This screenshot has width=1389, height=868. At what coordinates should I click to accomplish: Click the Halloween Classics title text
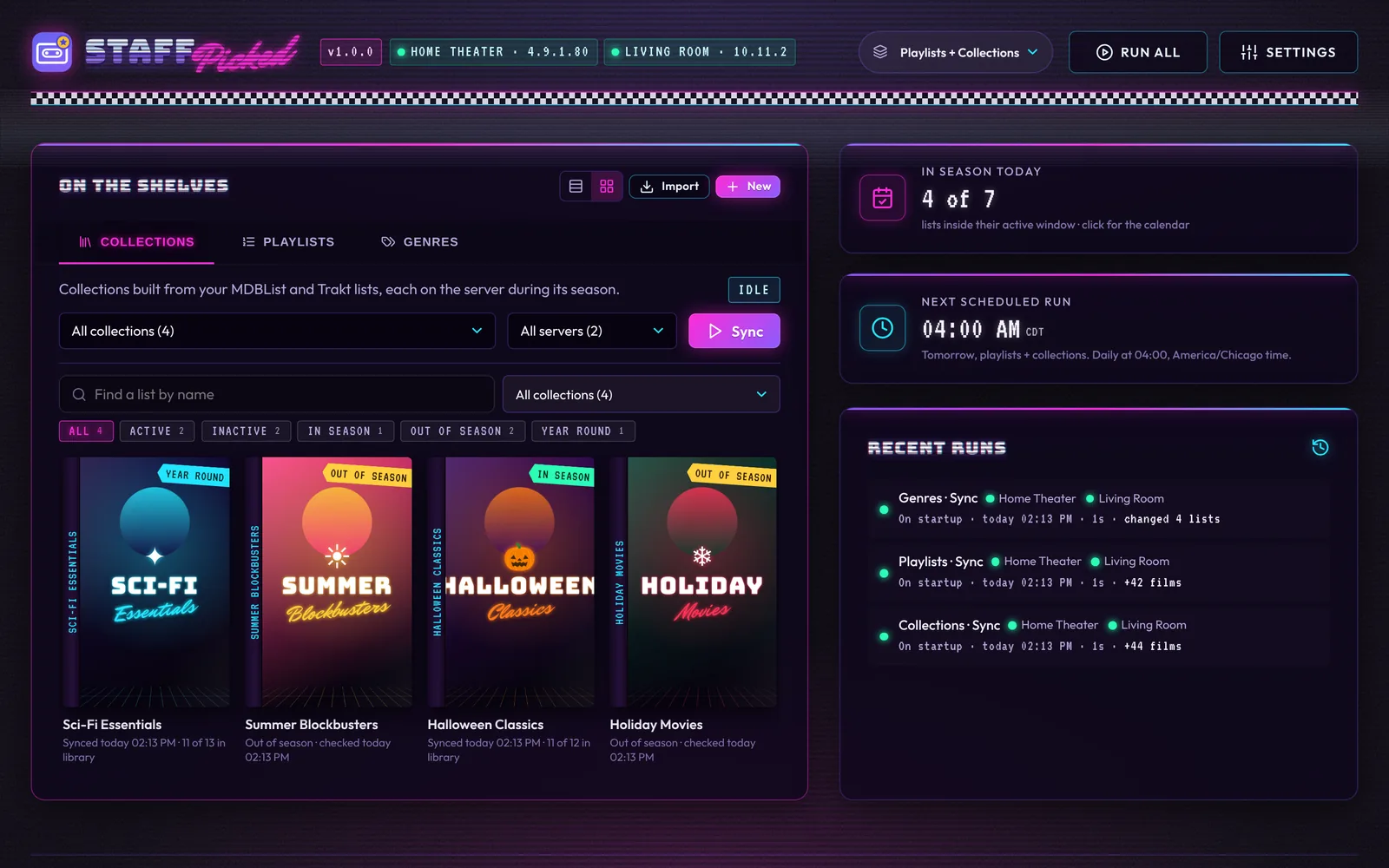click(x=485, y=725)
